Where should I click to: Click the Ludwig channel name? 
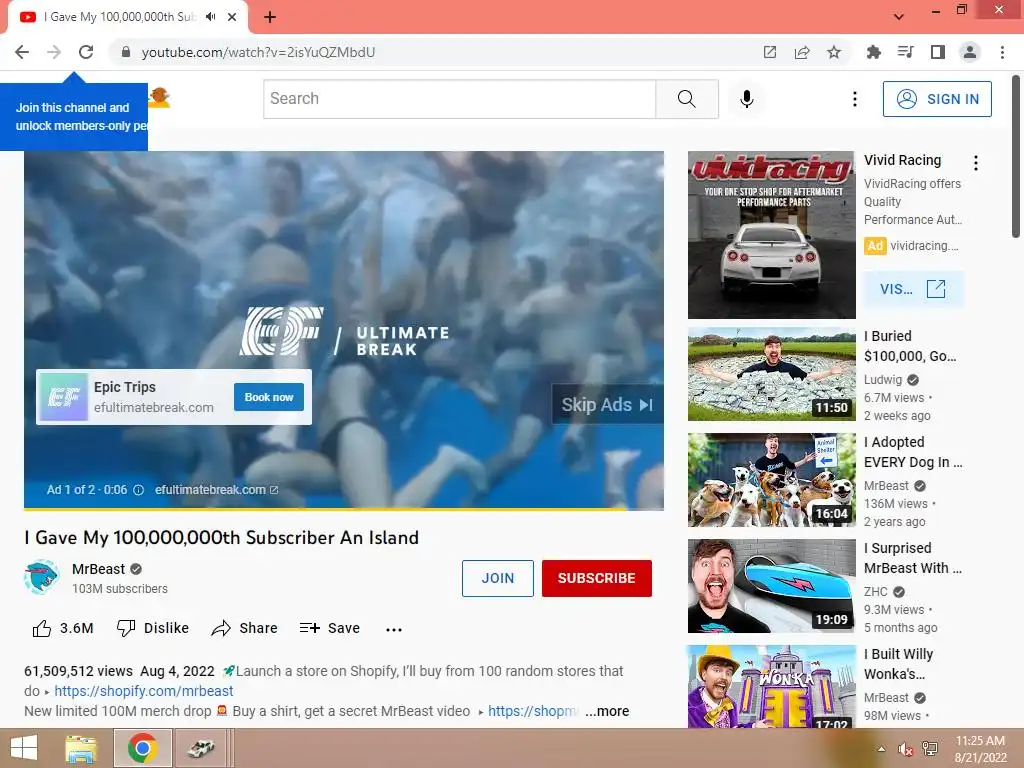pyautogui.click(x=883, y=379)
